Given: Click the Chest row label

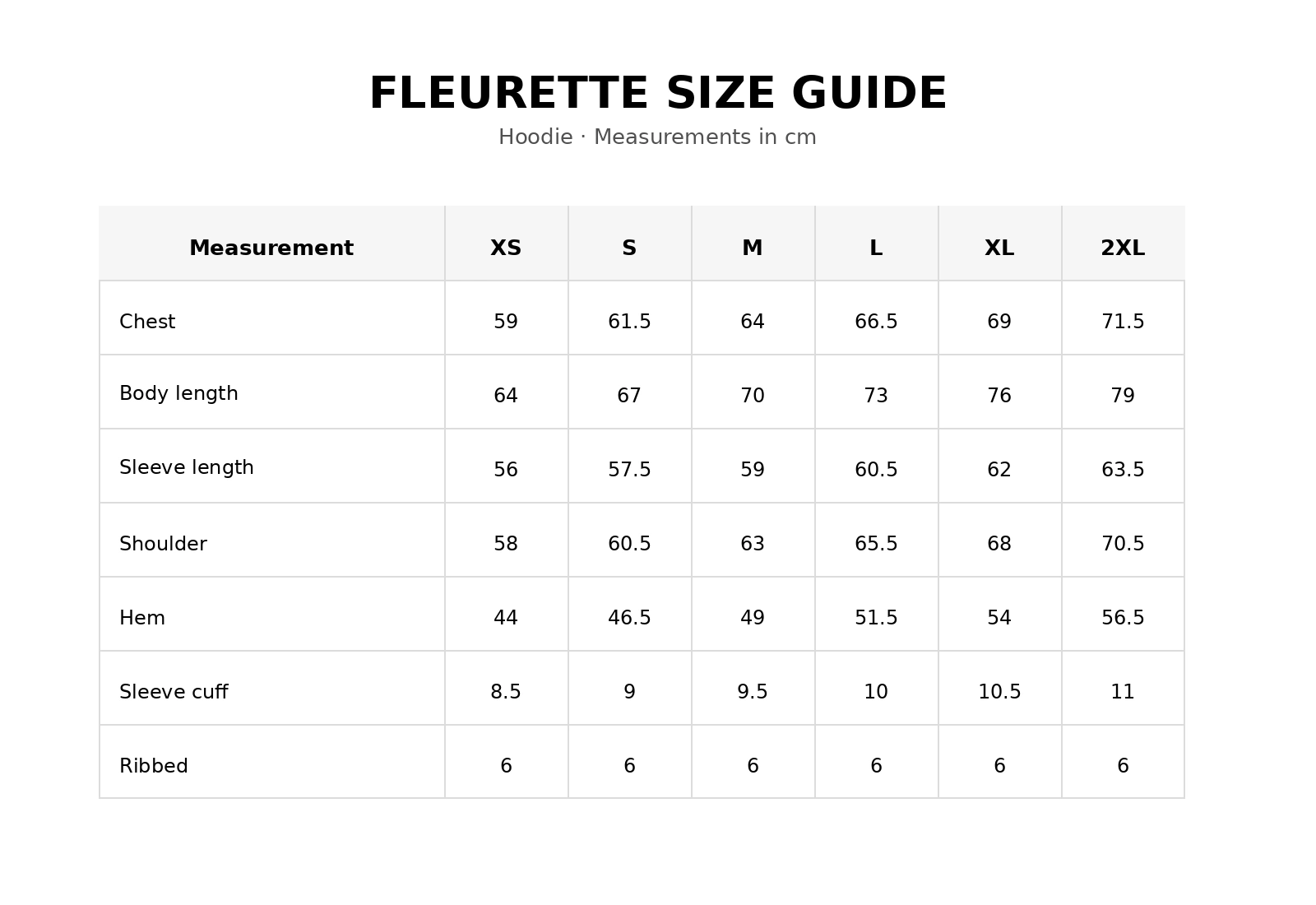Looking at the screenshot, I should click(x=147, y=322).
